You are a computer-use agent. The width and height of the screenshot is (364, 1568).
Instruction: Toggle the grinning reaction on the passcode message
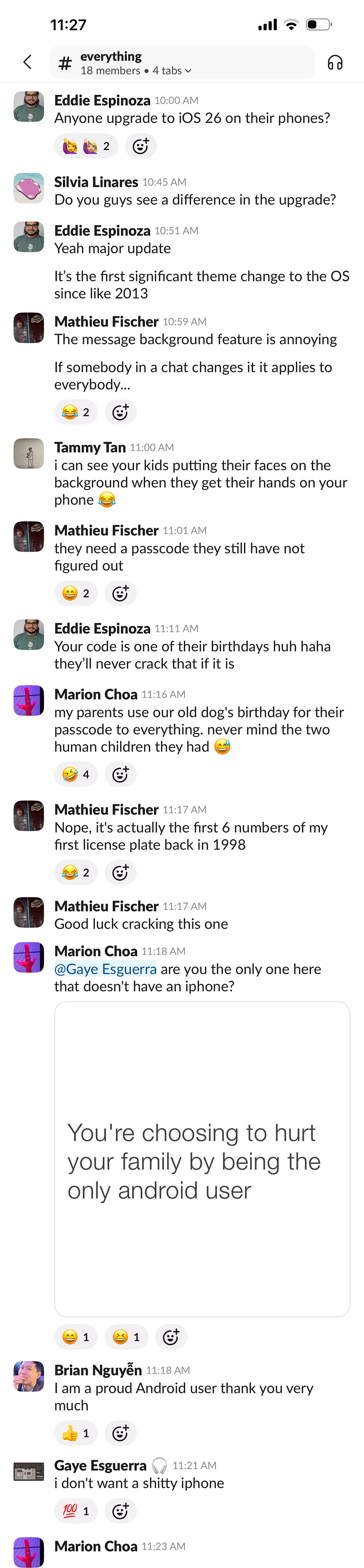click(76, 593)
